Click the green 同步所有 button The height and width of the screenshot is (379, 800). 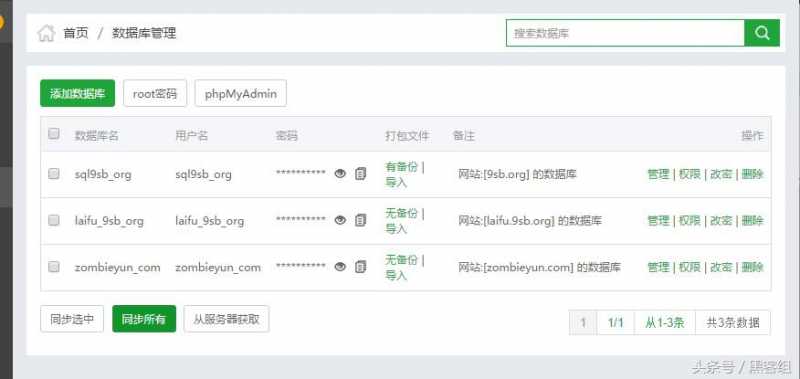(x=144, y=319)
